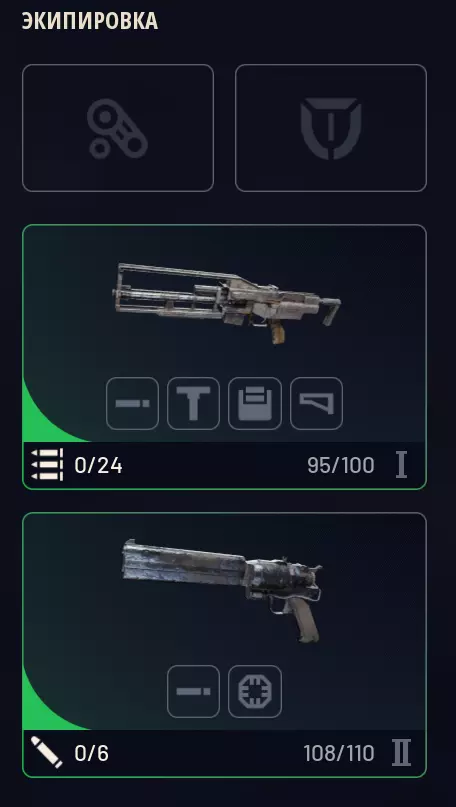Open first weapon's magazine attachment slot
456x807 pixels.
click(x=255, y=404)
